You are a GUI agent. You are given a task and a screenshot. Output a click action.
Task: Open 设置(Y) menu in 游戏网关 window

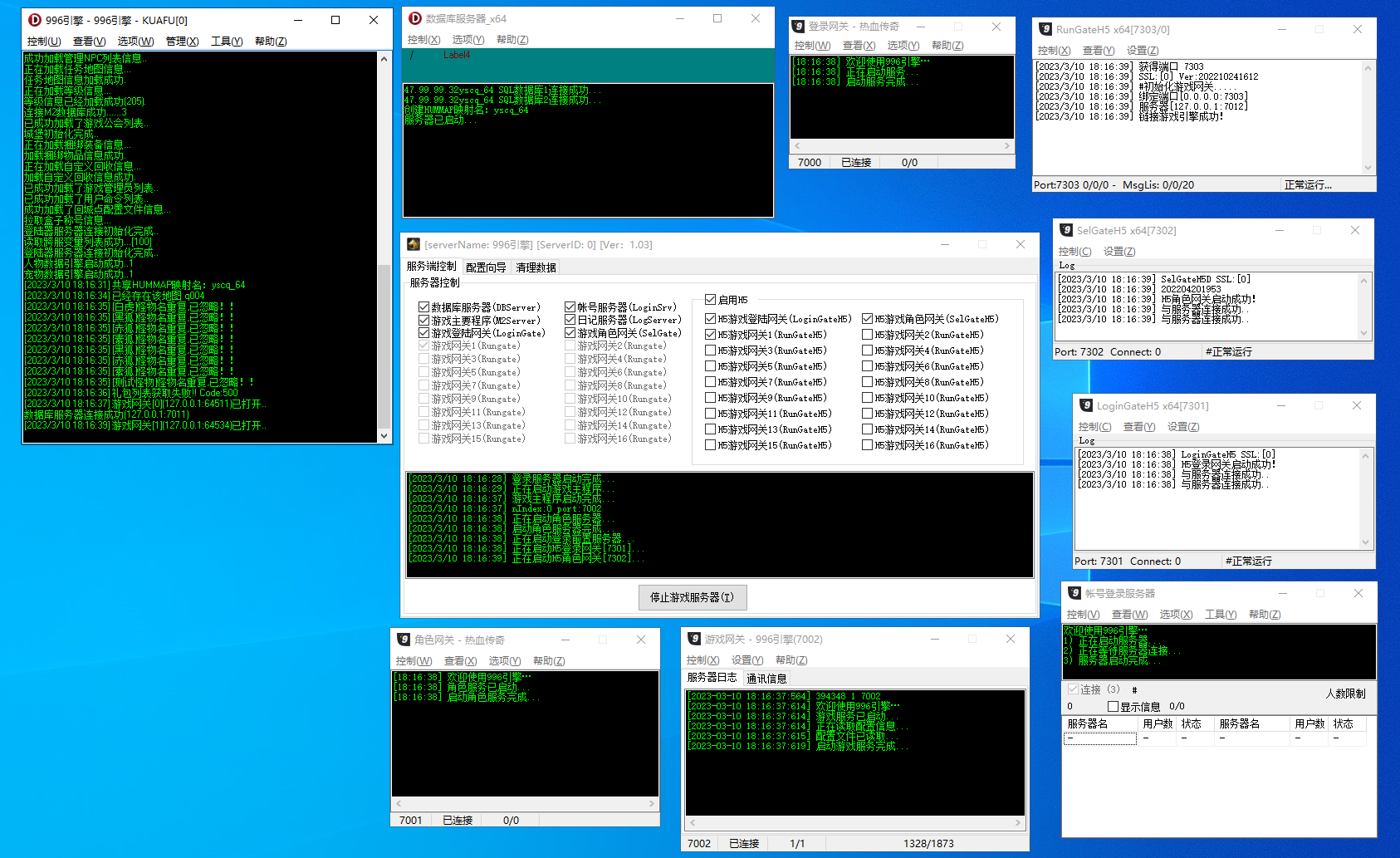point(747,660)
